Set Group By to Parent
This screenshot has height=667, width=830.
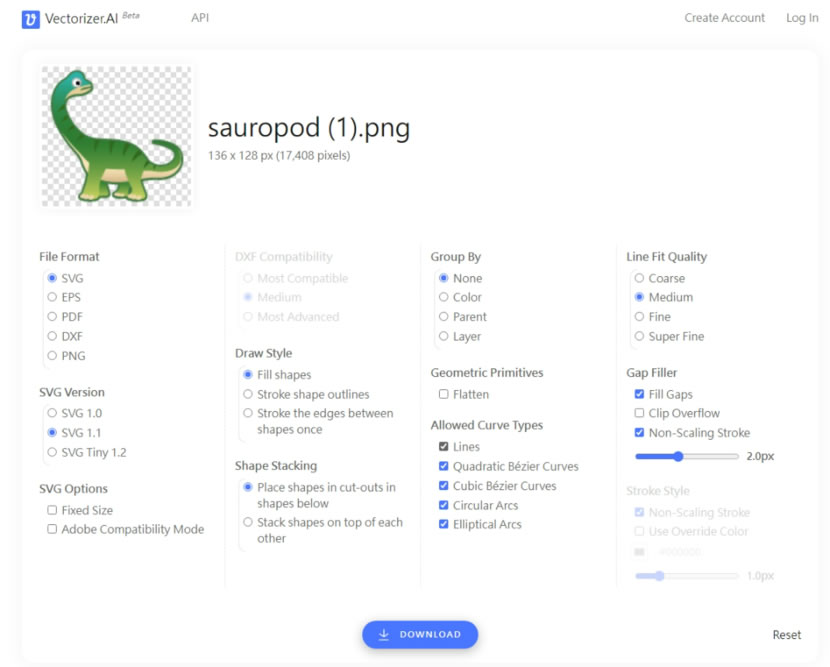[444, 317]
